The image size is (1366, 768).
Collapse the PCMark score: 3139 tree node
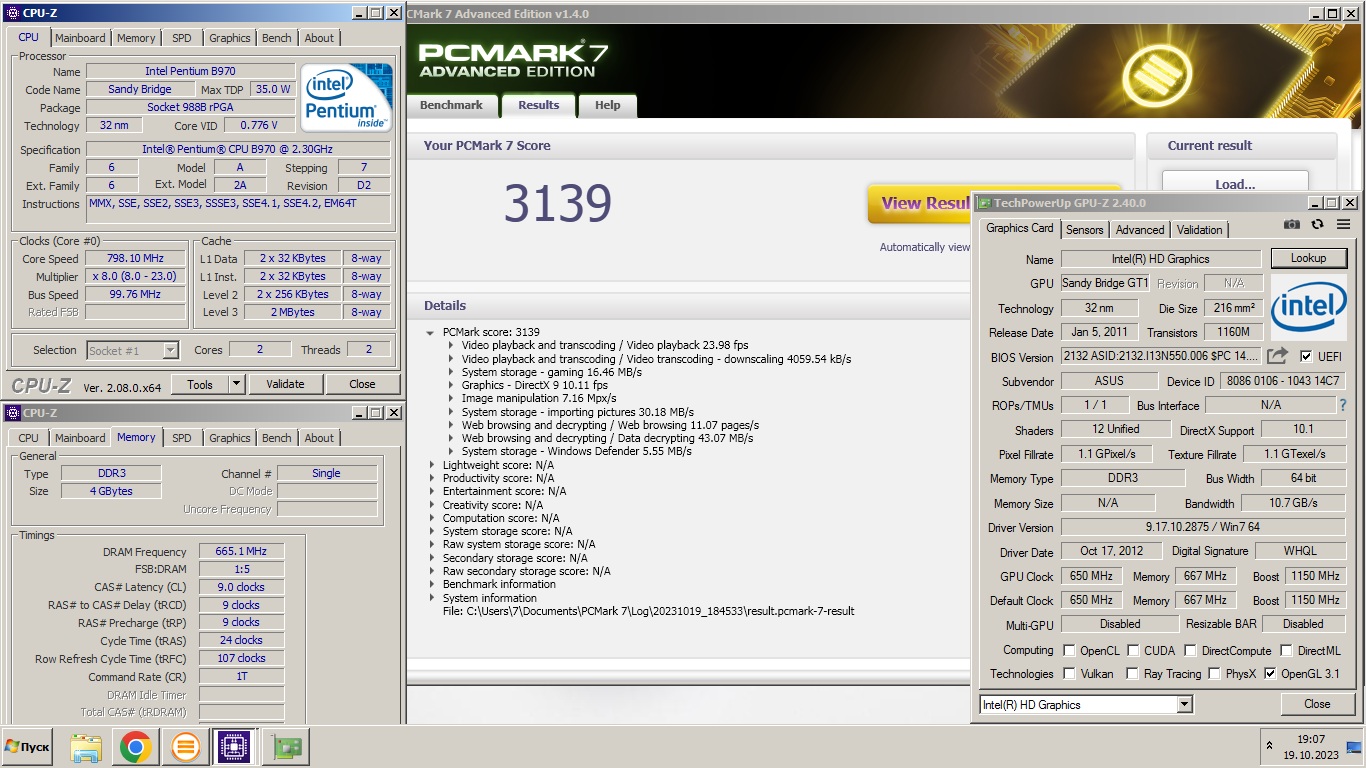(x=430, y=332)
